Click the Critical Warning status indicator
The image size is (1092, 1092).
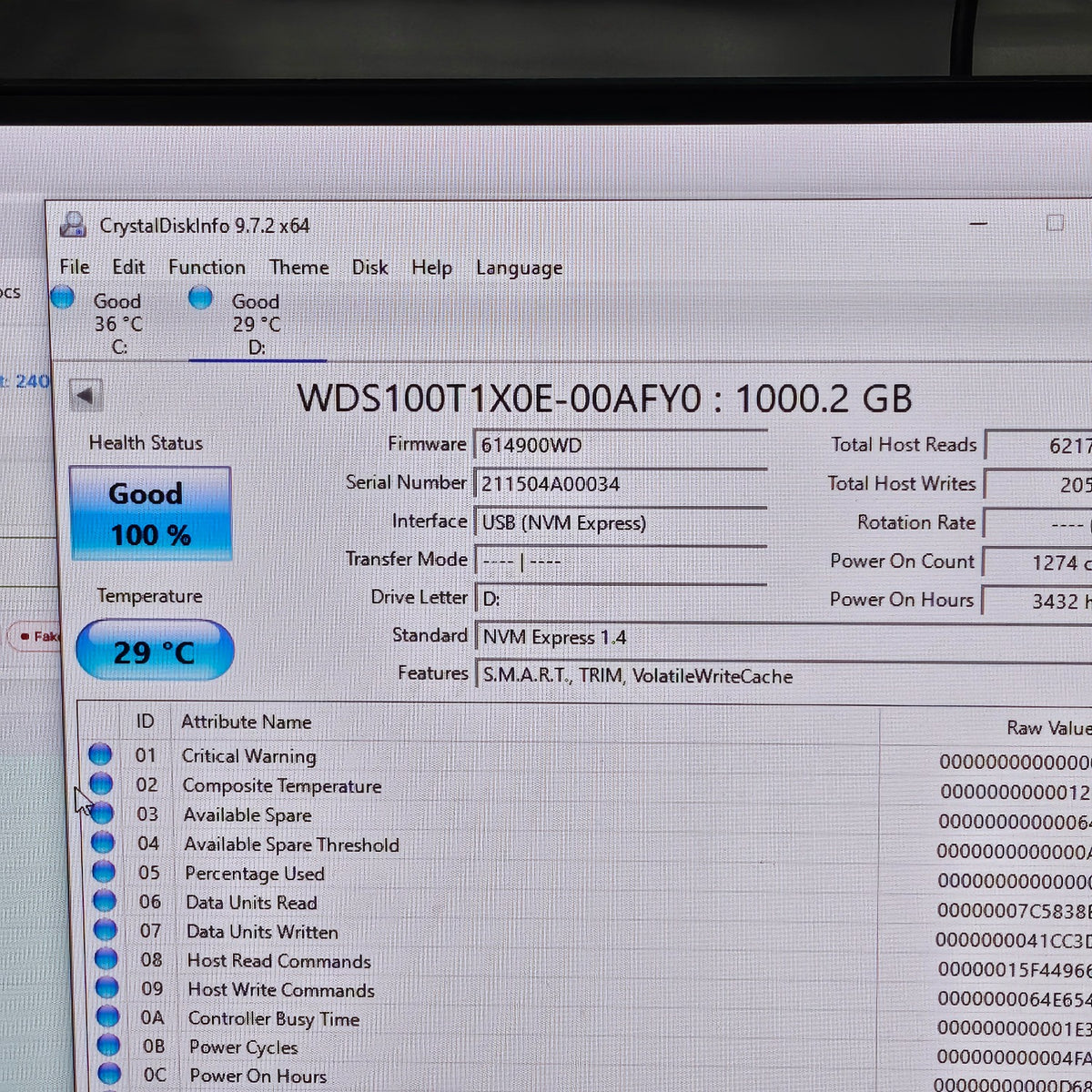coord(100,754)
